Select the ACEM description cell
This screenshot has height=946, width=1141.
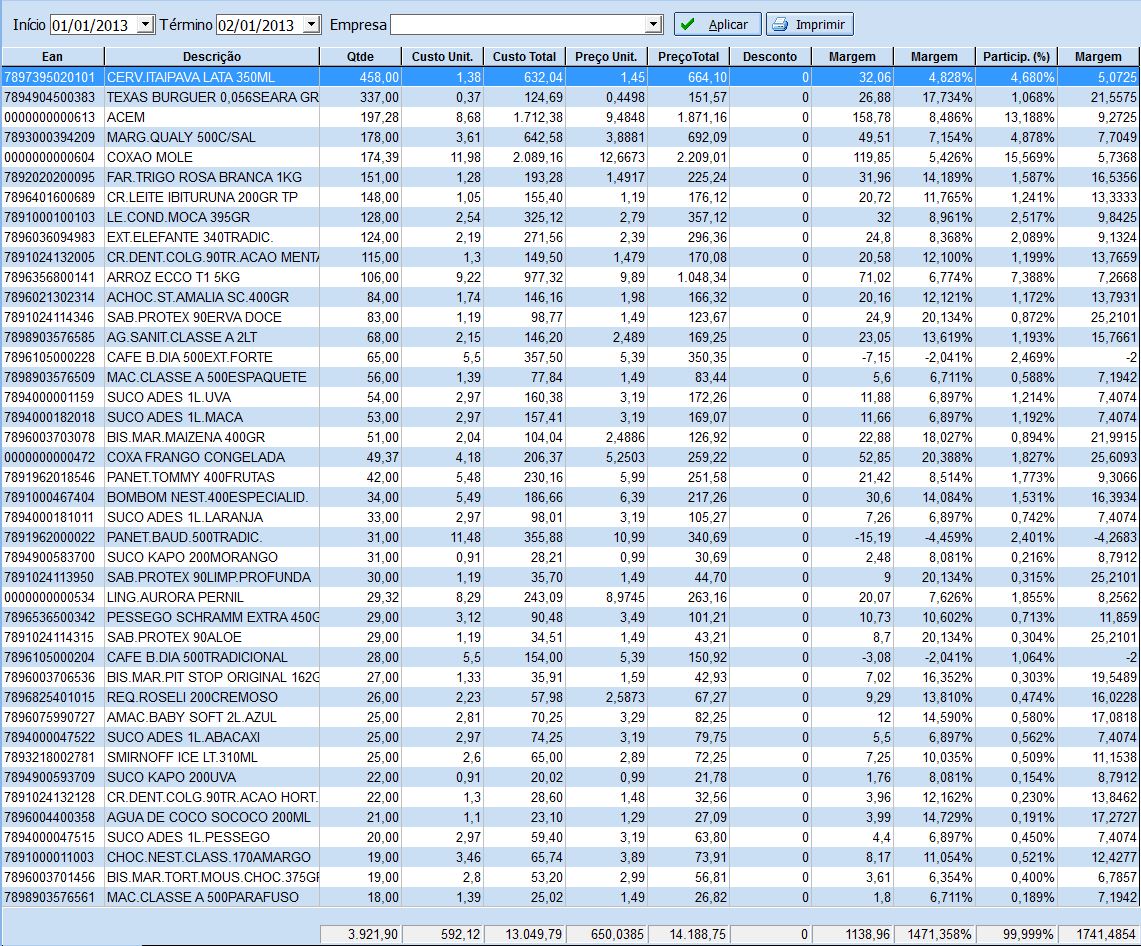pos(212,117)
